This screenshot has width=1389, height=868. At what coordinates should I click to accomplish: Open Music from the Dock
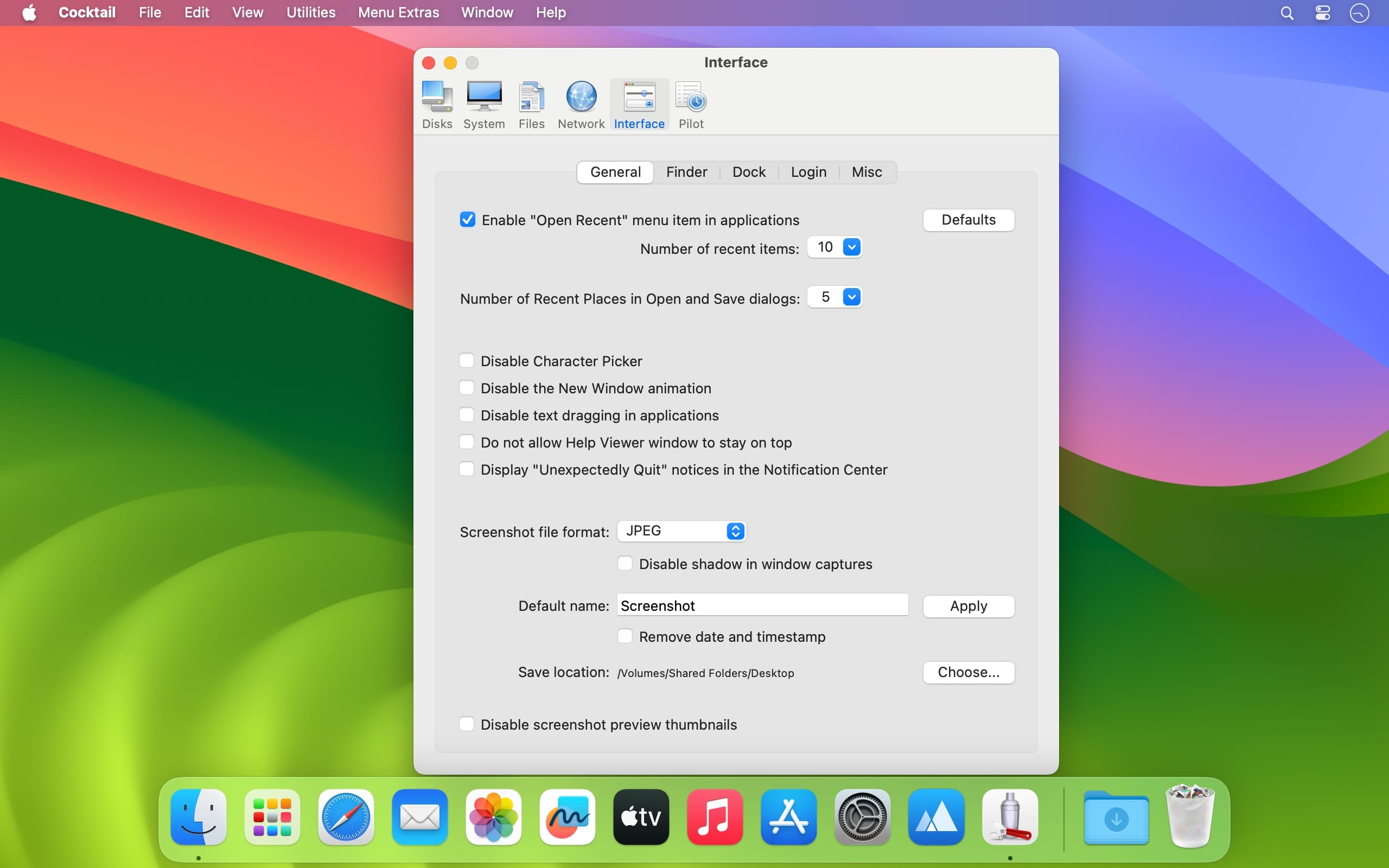coord(715,816)
